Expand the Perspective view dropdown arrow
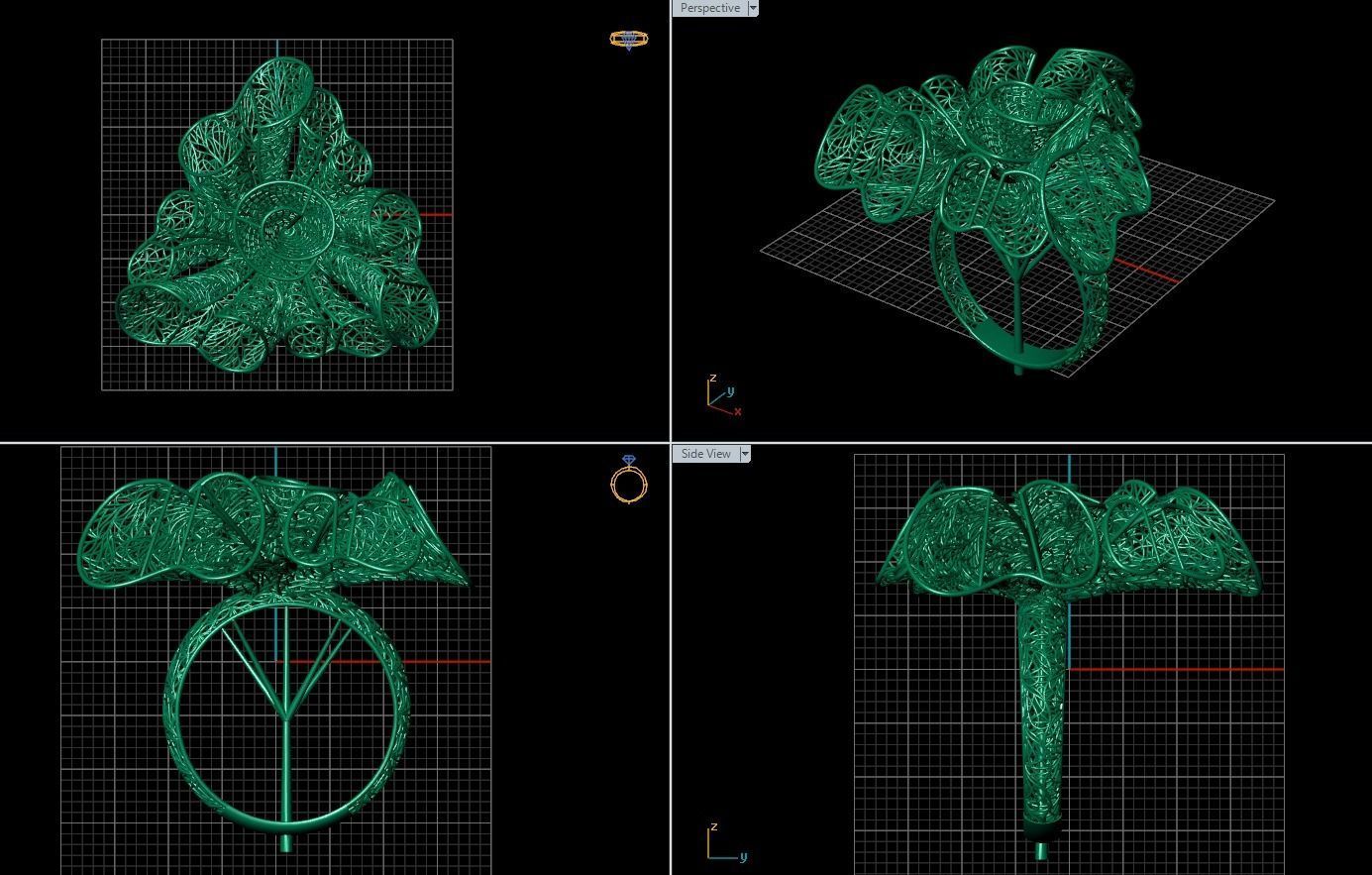The image size is (1372, 875). [x=753, y=8]
